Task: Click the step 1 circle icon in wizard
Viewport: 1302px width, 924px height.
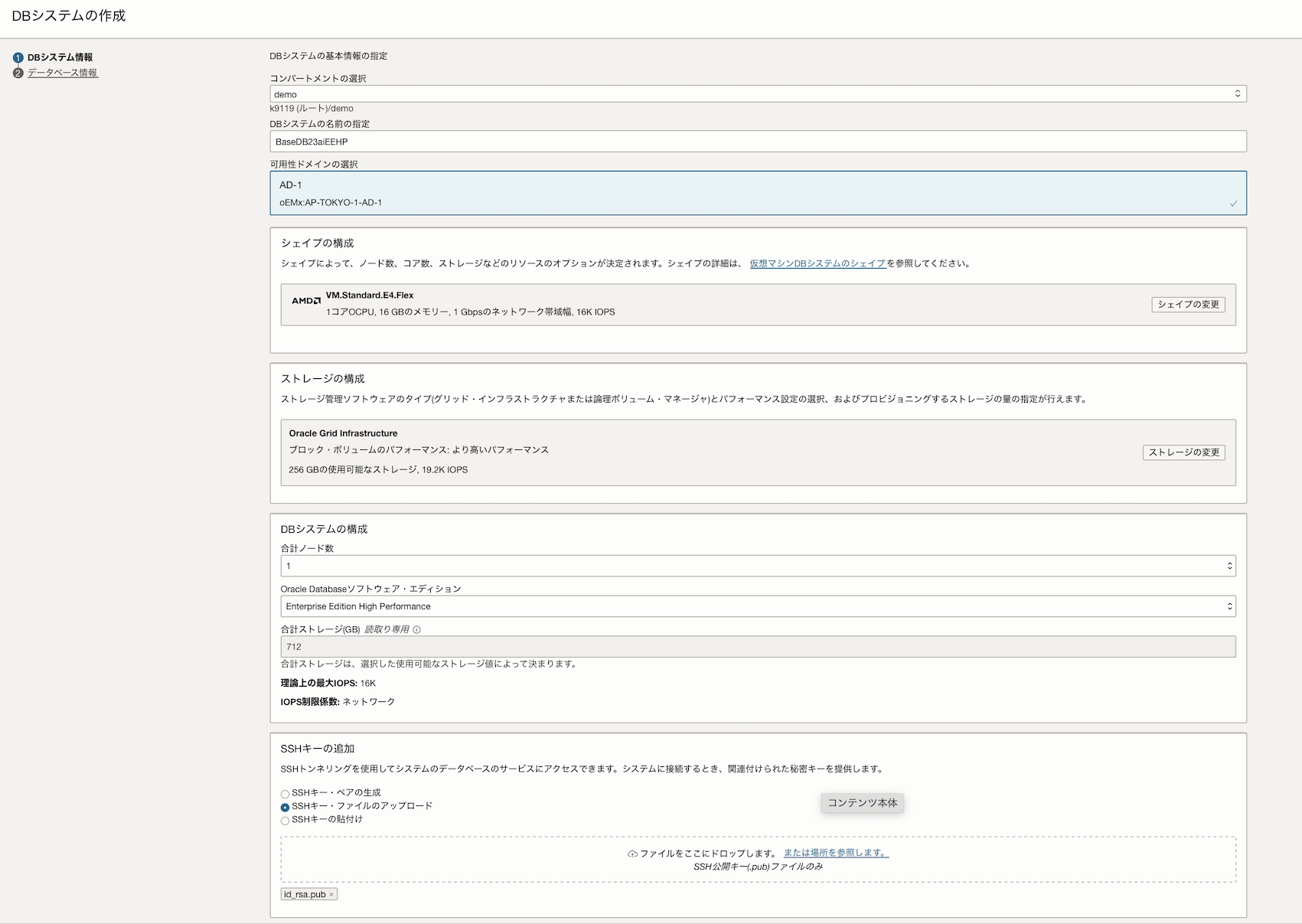Action: 18,57
